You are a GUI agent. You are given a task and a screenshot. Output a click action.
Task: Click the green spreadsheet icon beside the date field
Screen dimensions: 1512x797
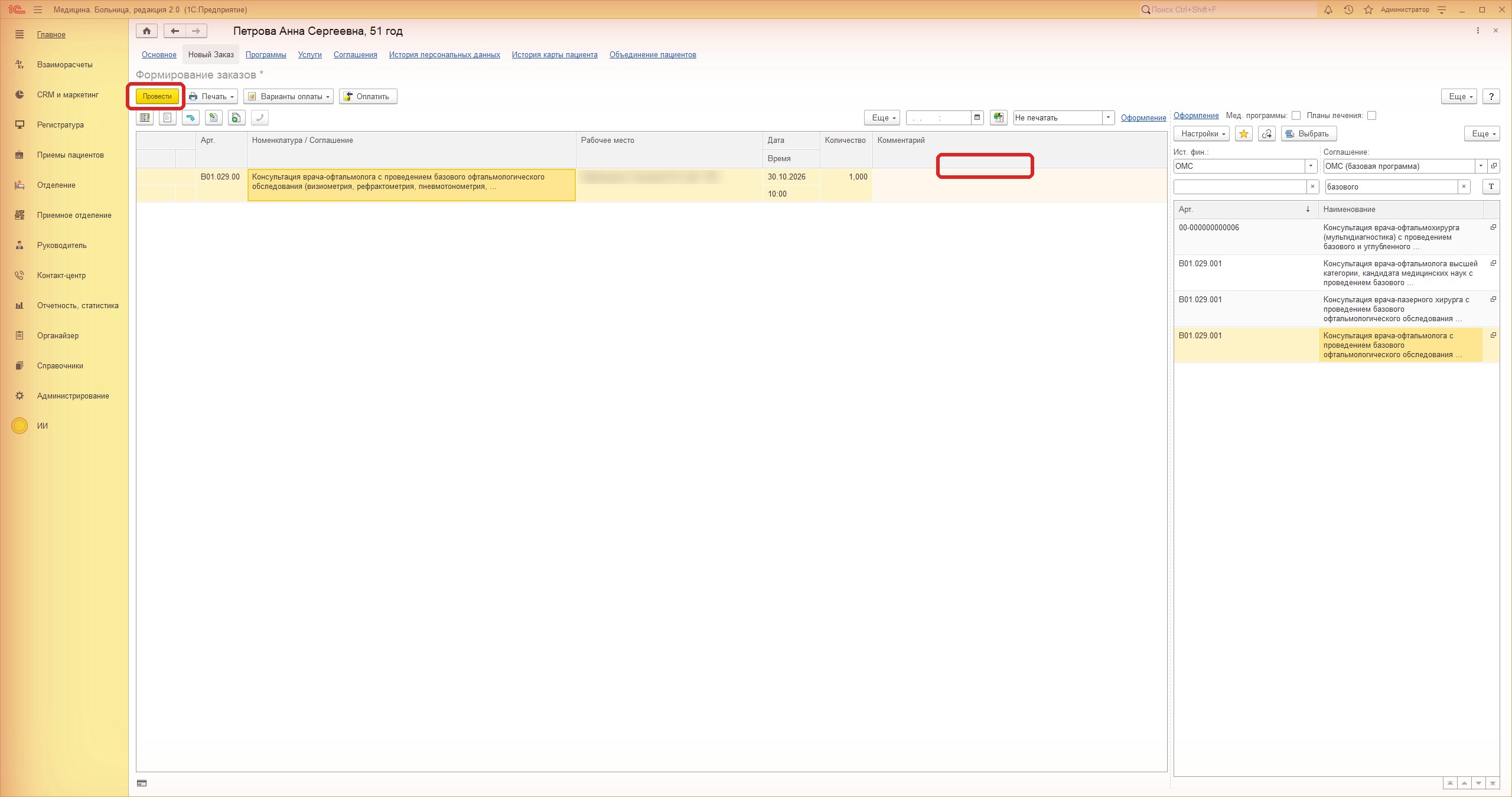998,117
